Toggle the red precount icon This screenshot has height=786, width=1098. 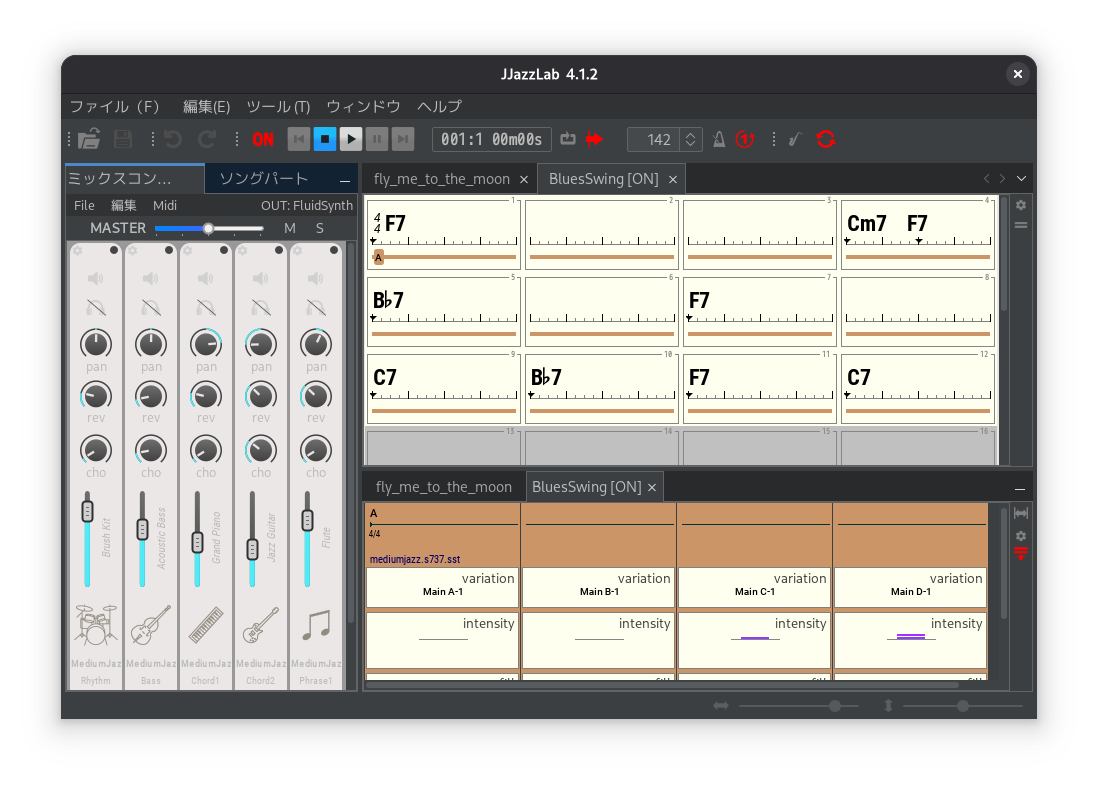pos(744,139)
